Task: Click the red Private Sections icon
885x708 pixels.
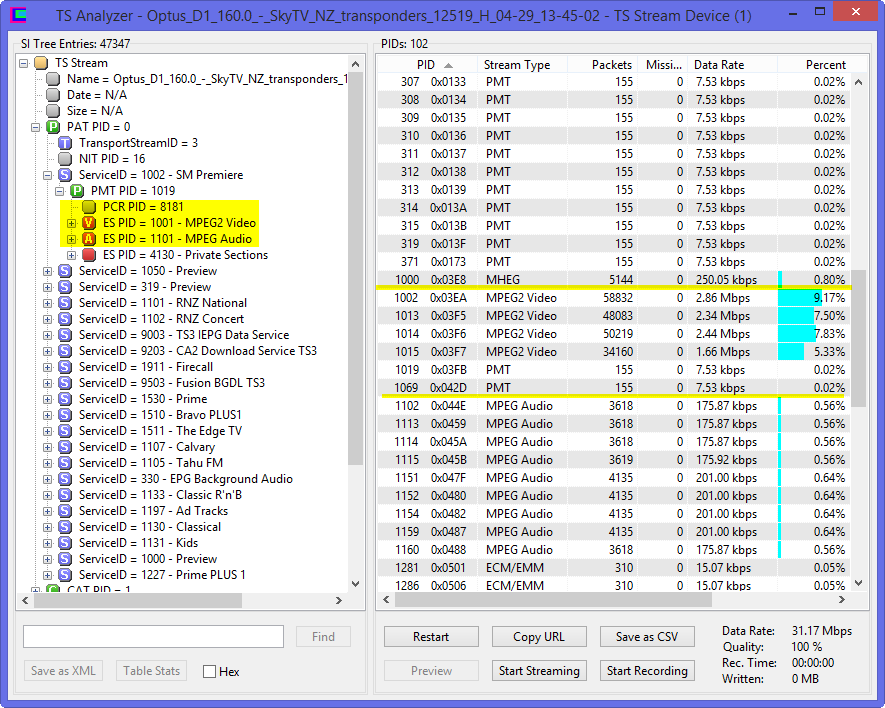Action: [89, 255]
